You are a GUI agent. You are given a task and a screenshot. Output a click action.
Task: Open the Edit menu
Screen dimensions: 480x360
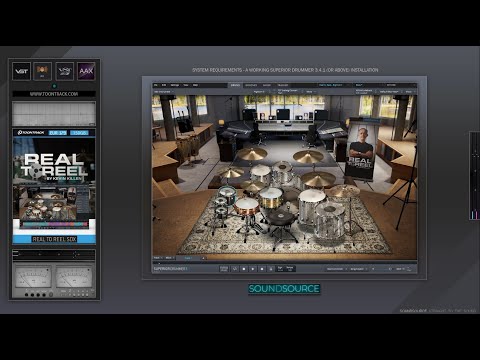pos(164,85)
